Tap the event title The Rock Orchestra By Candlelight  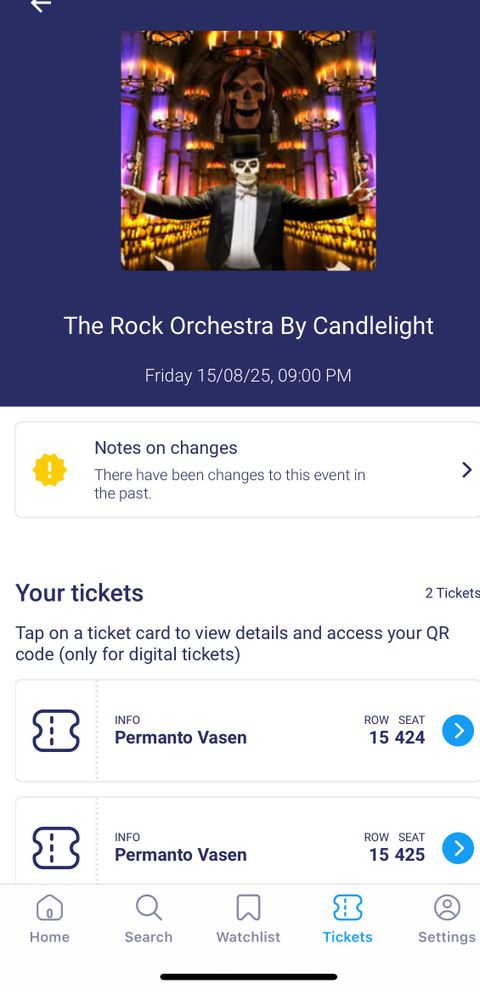(x=248, y=326)
